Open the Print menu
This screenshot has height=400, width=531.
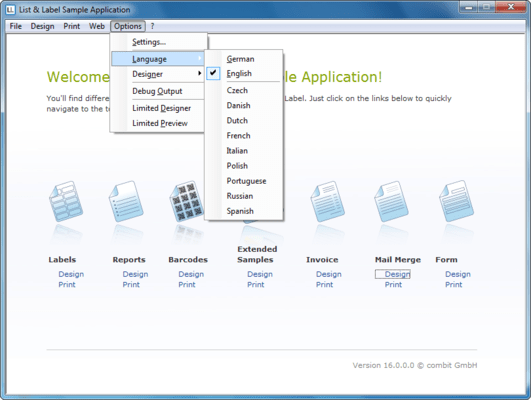click(71, 26)
